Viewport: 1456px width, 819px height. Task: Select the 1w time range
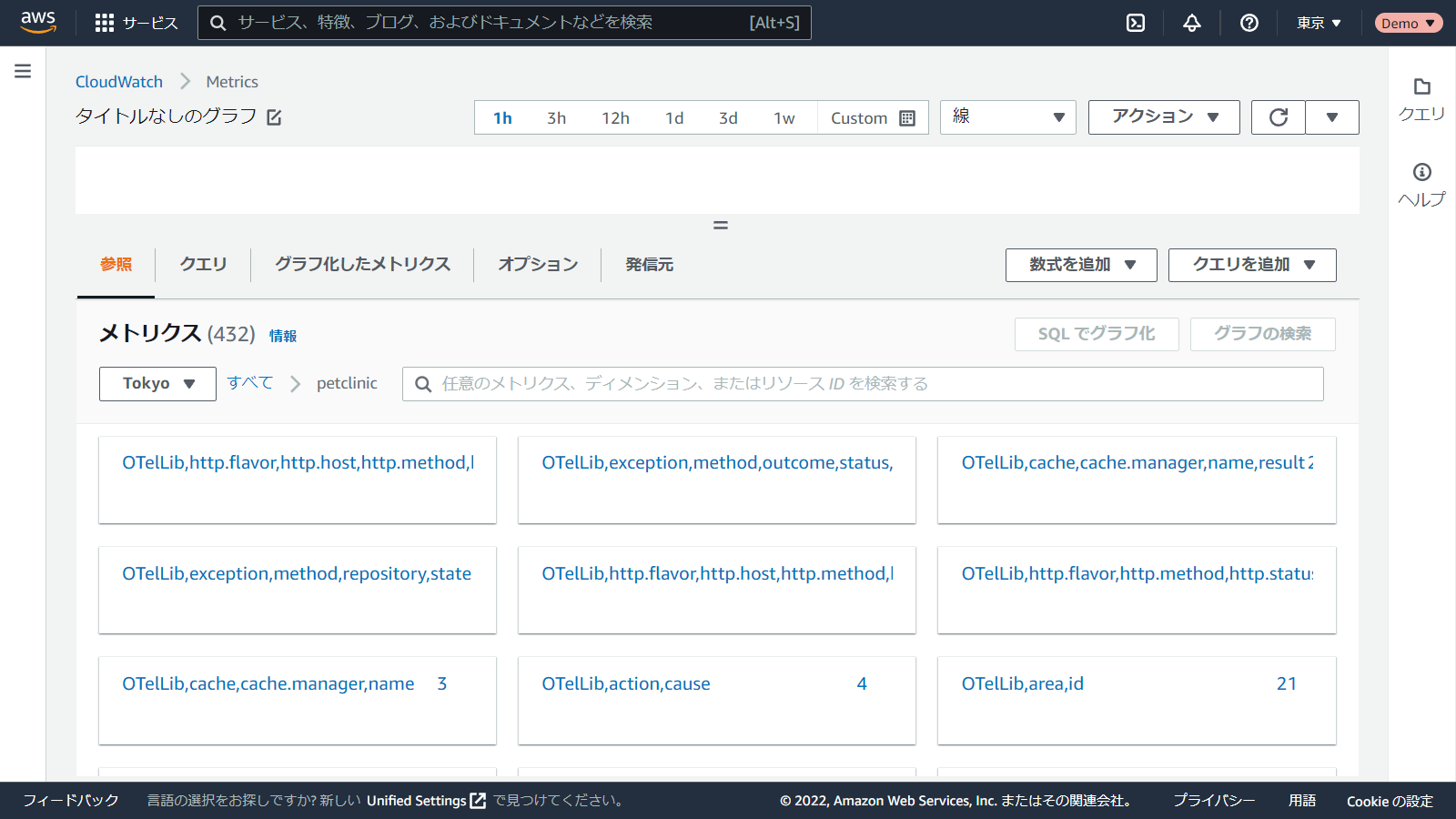tap(784, 118)
